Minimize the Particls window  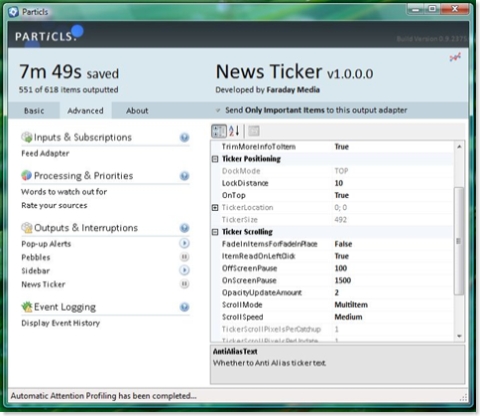416,9
